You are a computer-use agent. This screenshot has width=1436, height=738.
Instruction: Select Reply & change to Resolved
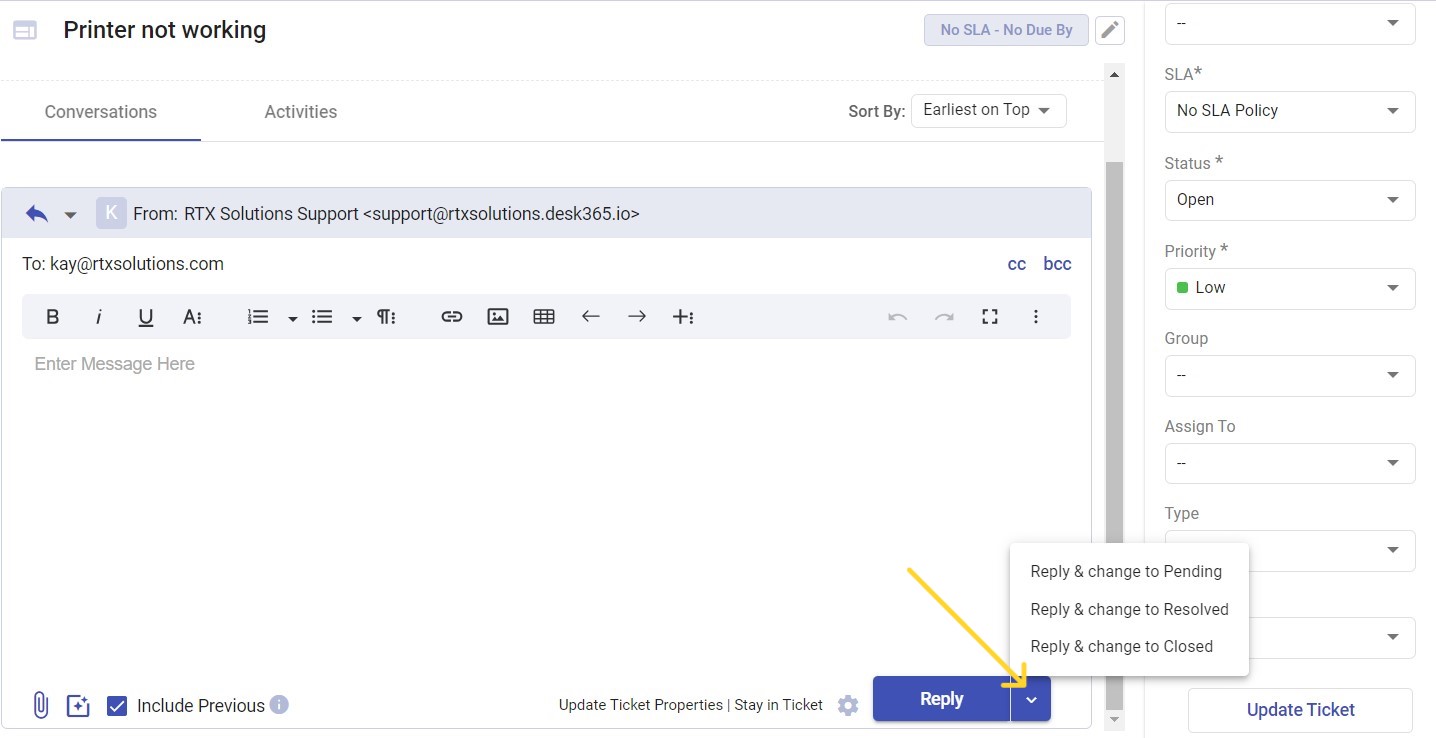point(1129,608)
